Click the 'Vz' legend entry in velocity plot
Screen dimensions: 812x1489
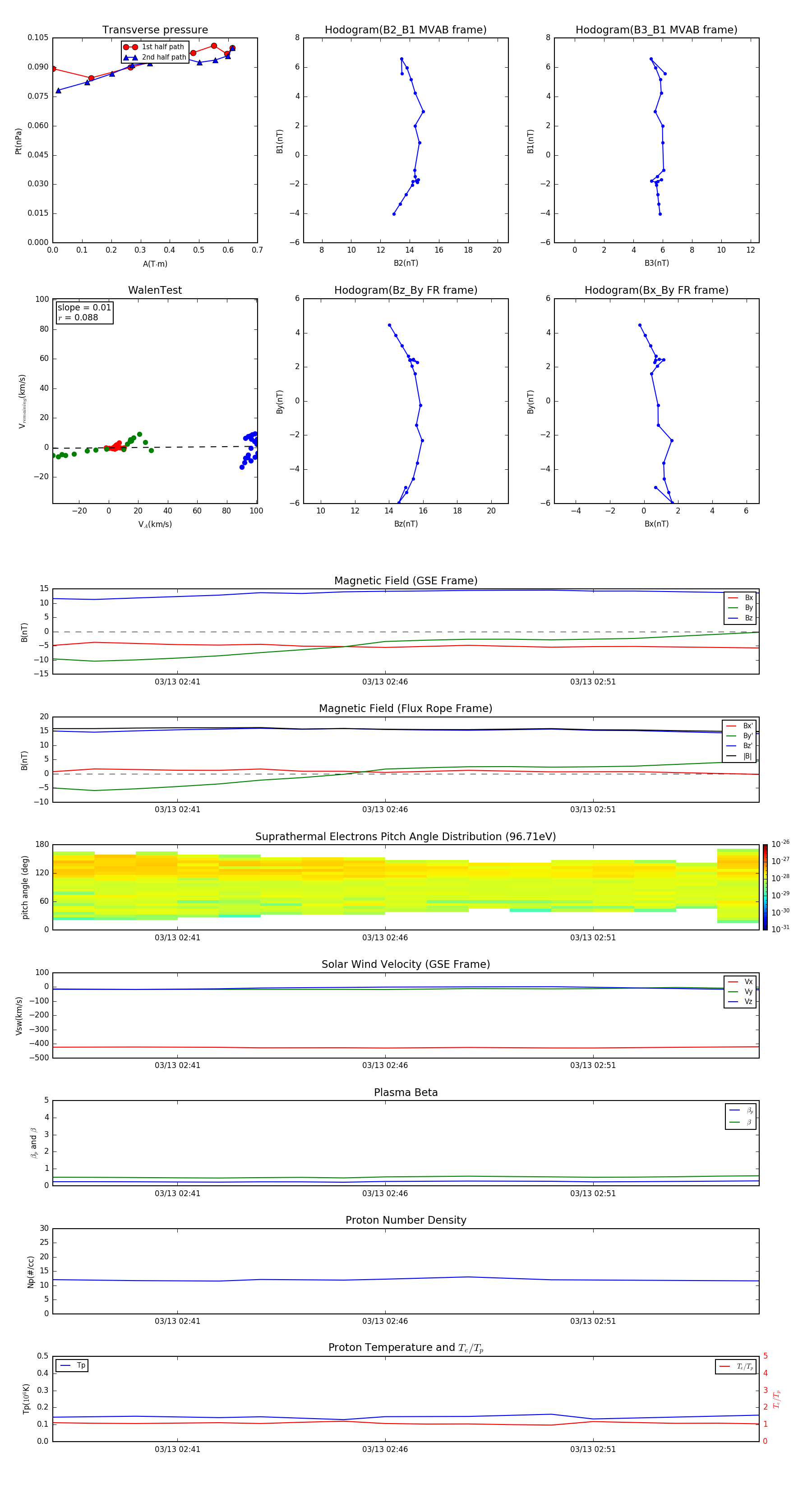(741, 1002)
